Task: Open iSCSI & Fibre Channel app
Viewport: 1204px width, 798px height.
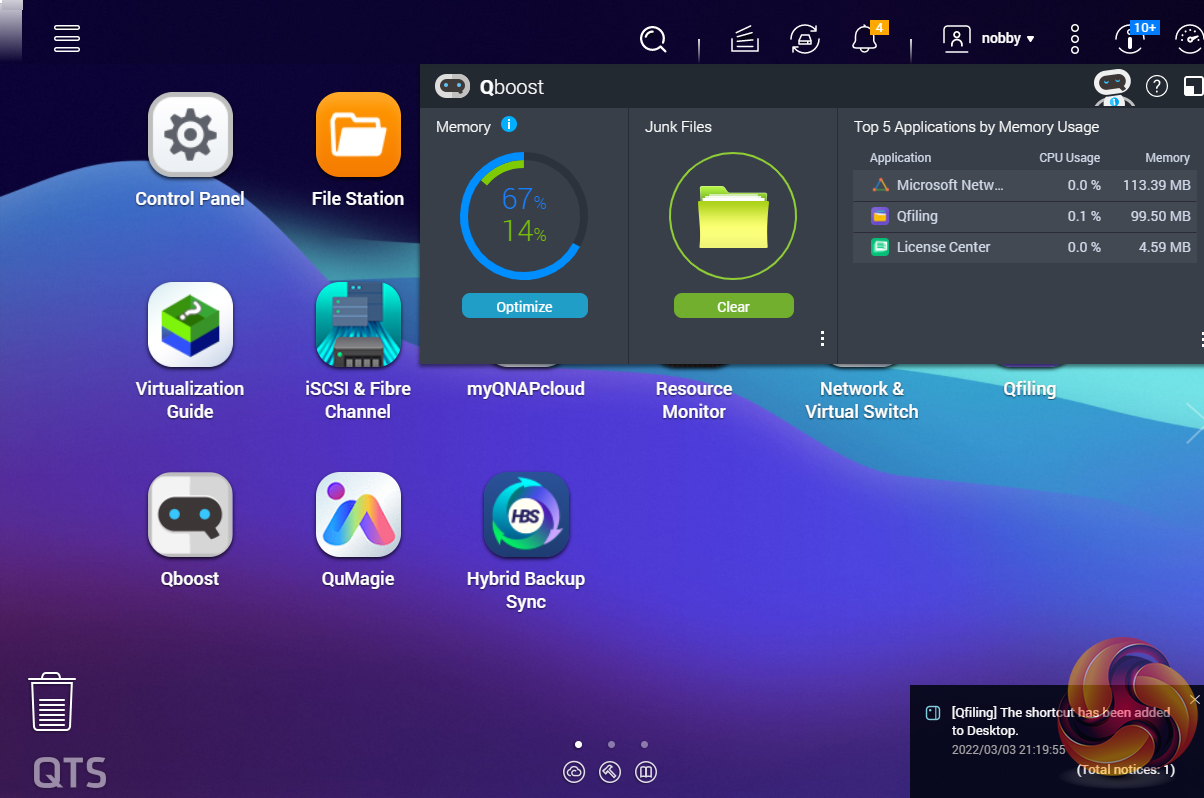Action: [x=358, y=324]
